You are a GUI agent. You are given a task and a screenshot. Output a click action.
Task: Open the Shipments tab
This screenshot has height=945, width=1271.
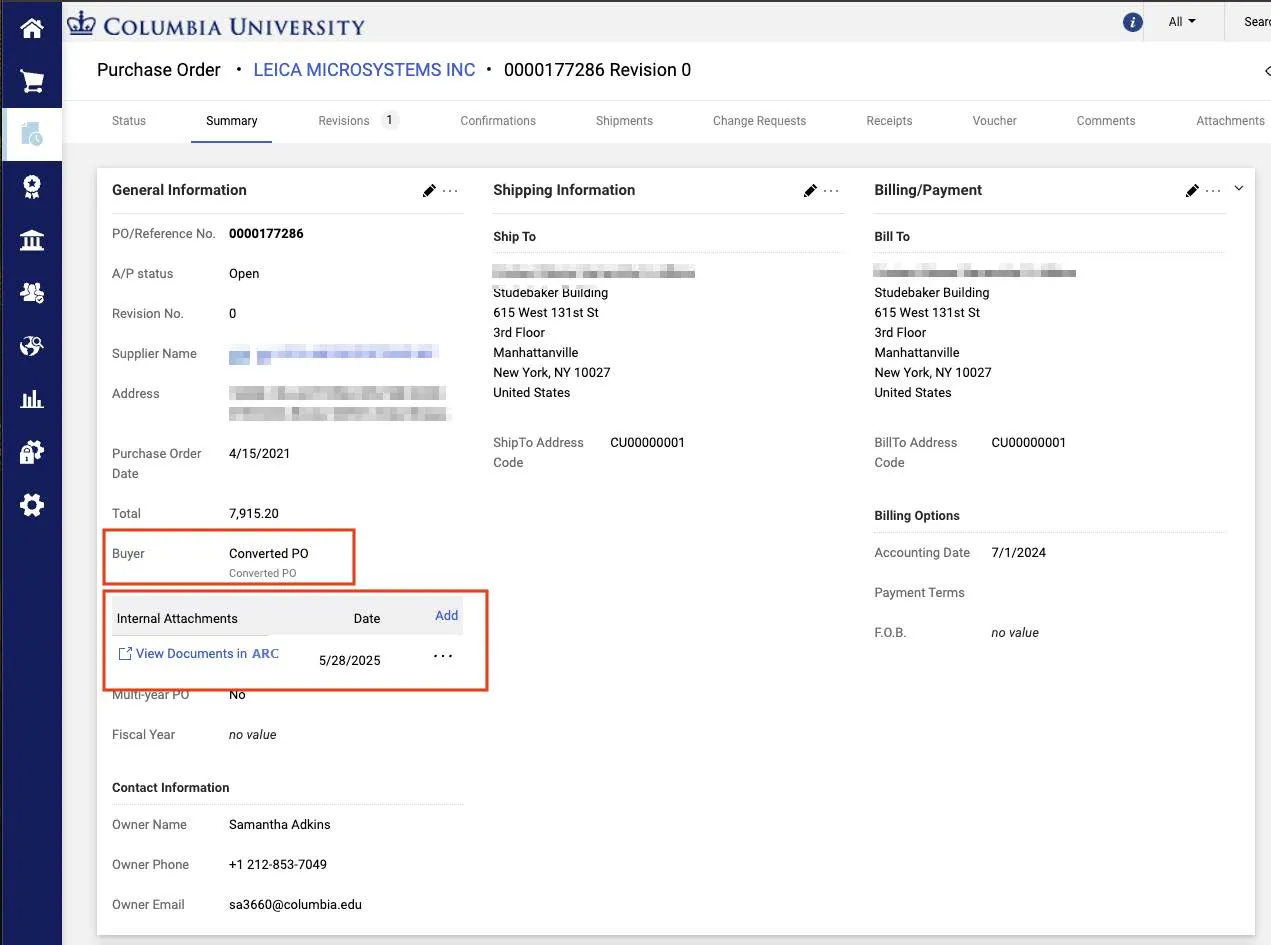coord(624,121)
